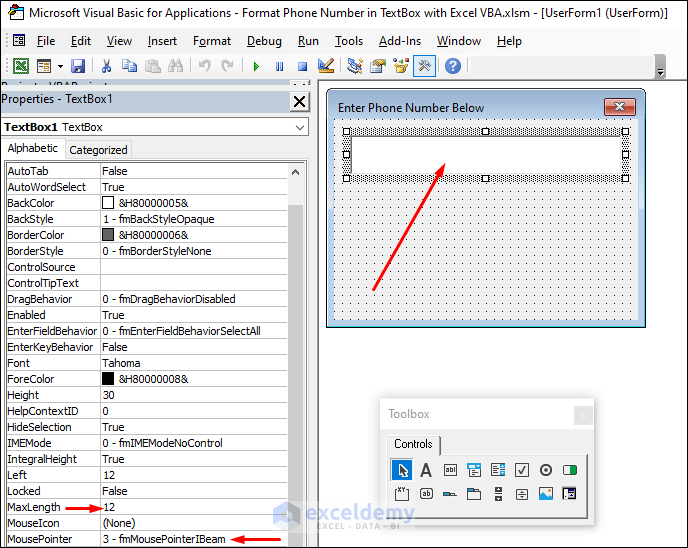Click the Cut scissors icon
The height and width of the screenshot is (548, 688).
[x=106, y=66]
